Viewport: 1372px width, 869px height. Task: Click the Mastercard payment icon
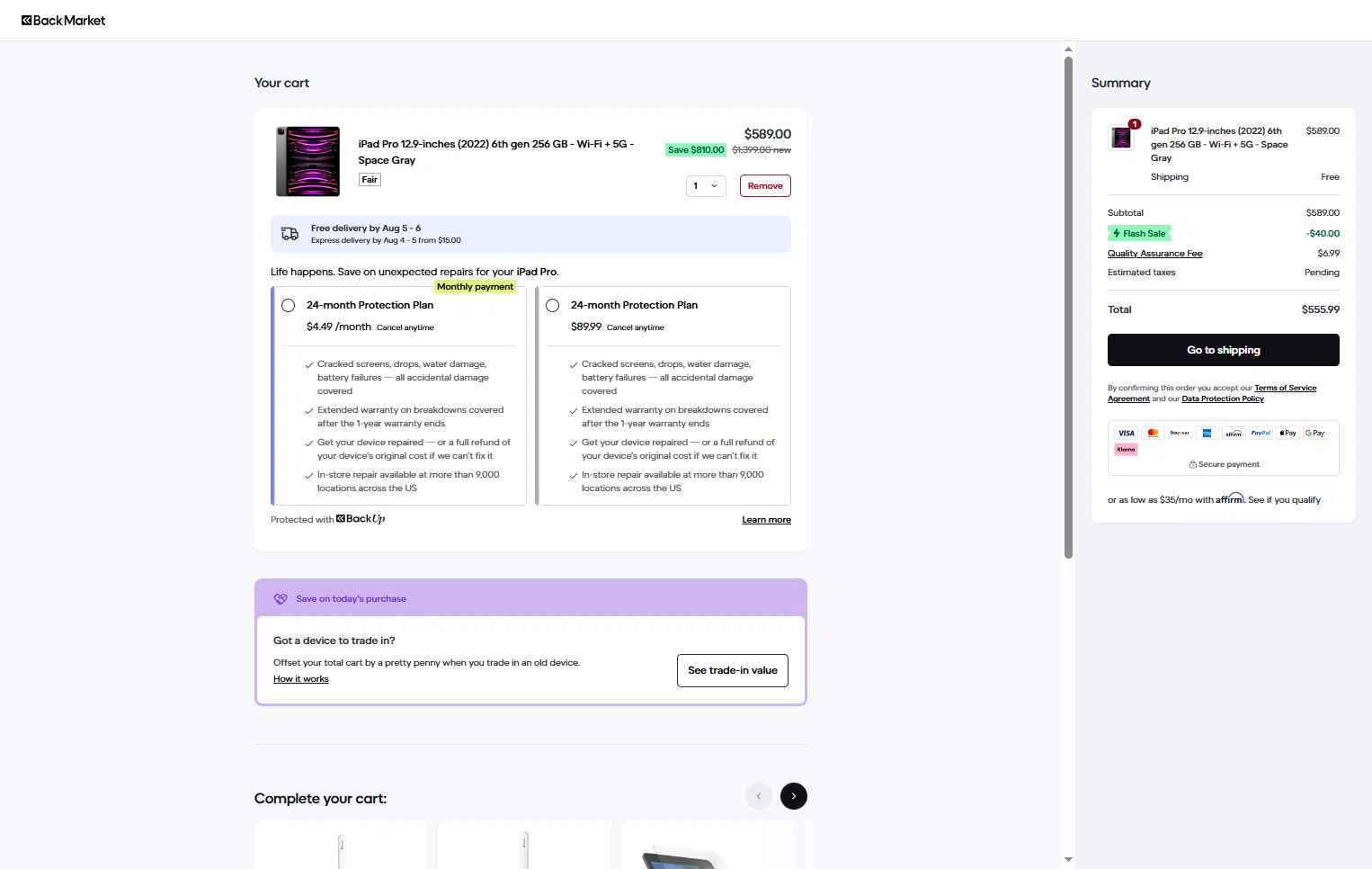1153,433
